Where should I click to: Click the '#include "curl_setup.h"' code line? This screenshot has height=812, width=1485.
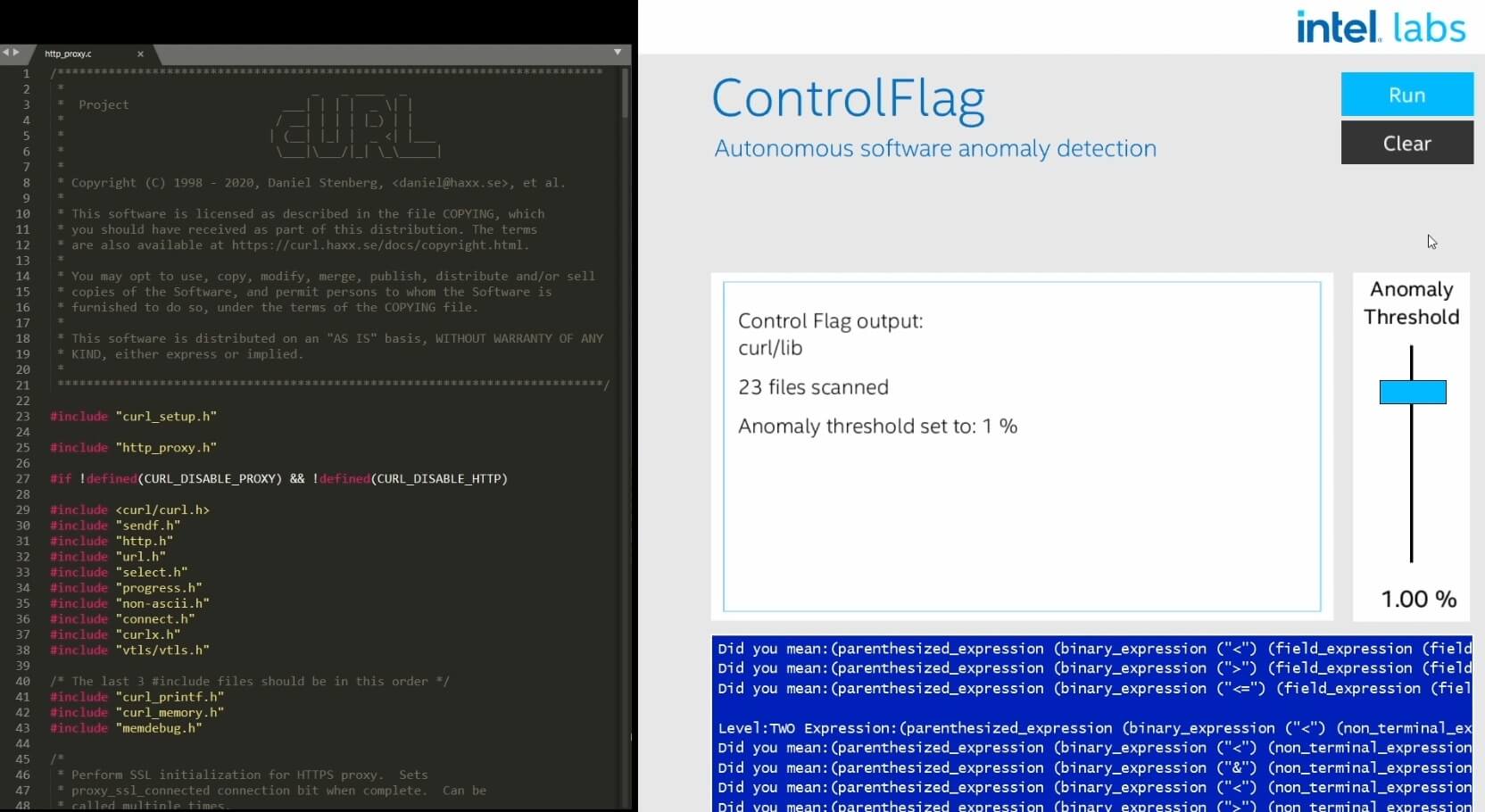coord(134,417)
